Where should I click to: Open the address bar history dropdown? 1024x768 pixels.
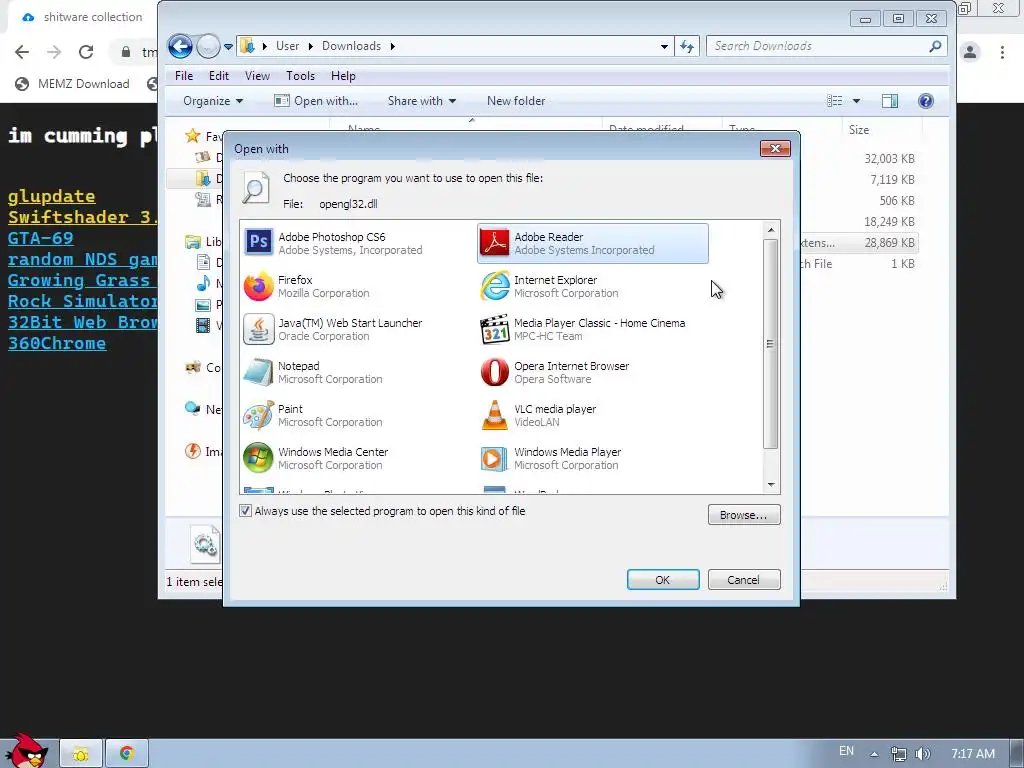pyautogui.click(x=664, y=46)
